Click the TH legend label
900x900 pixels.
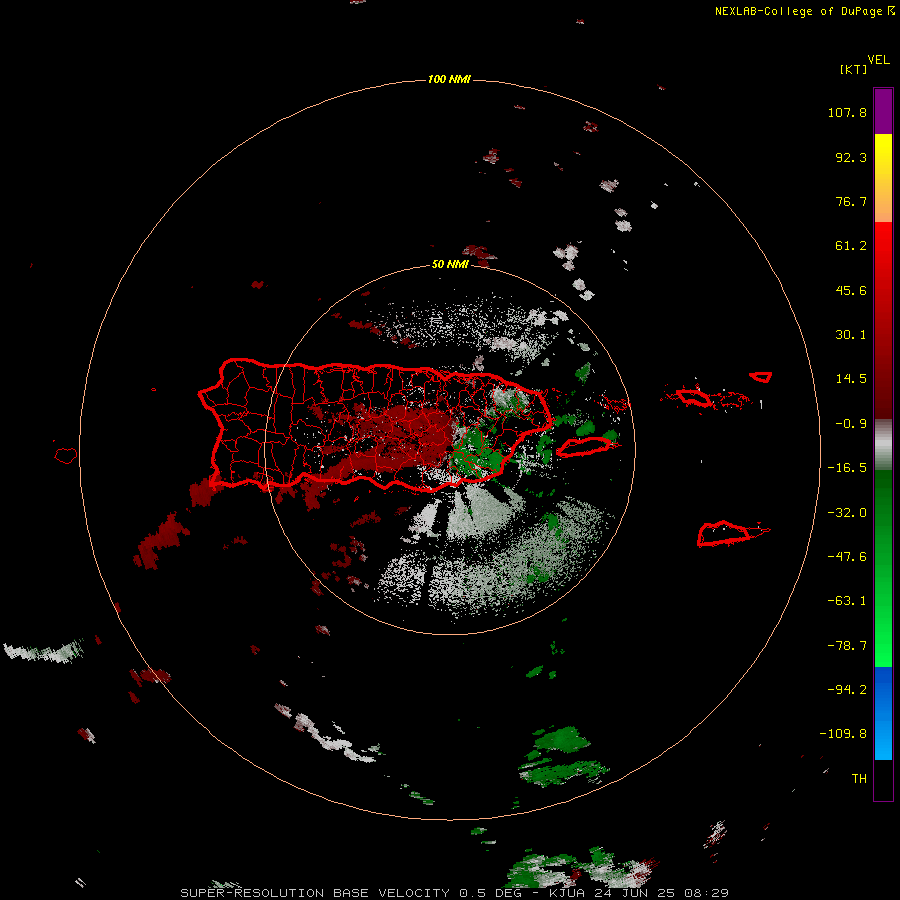[859, 779]
